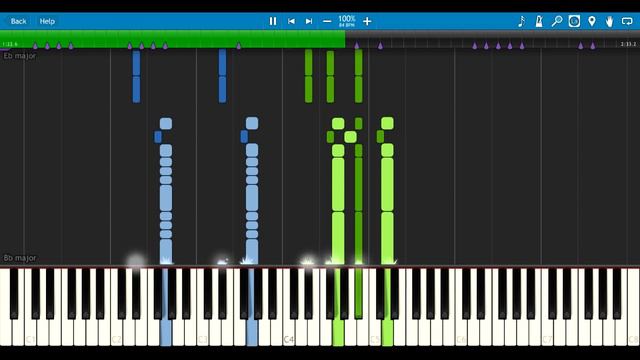
Task: Jump to the bookmark just past the progress end
Action: pos(357,46)
